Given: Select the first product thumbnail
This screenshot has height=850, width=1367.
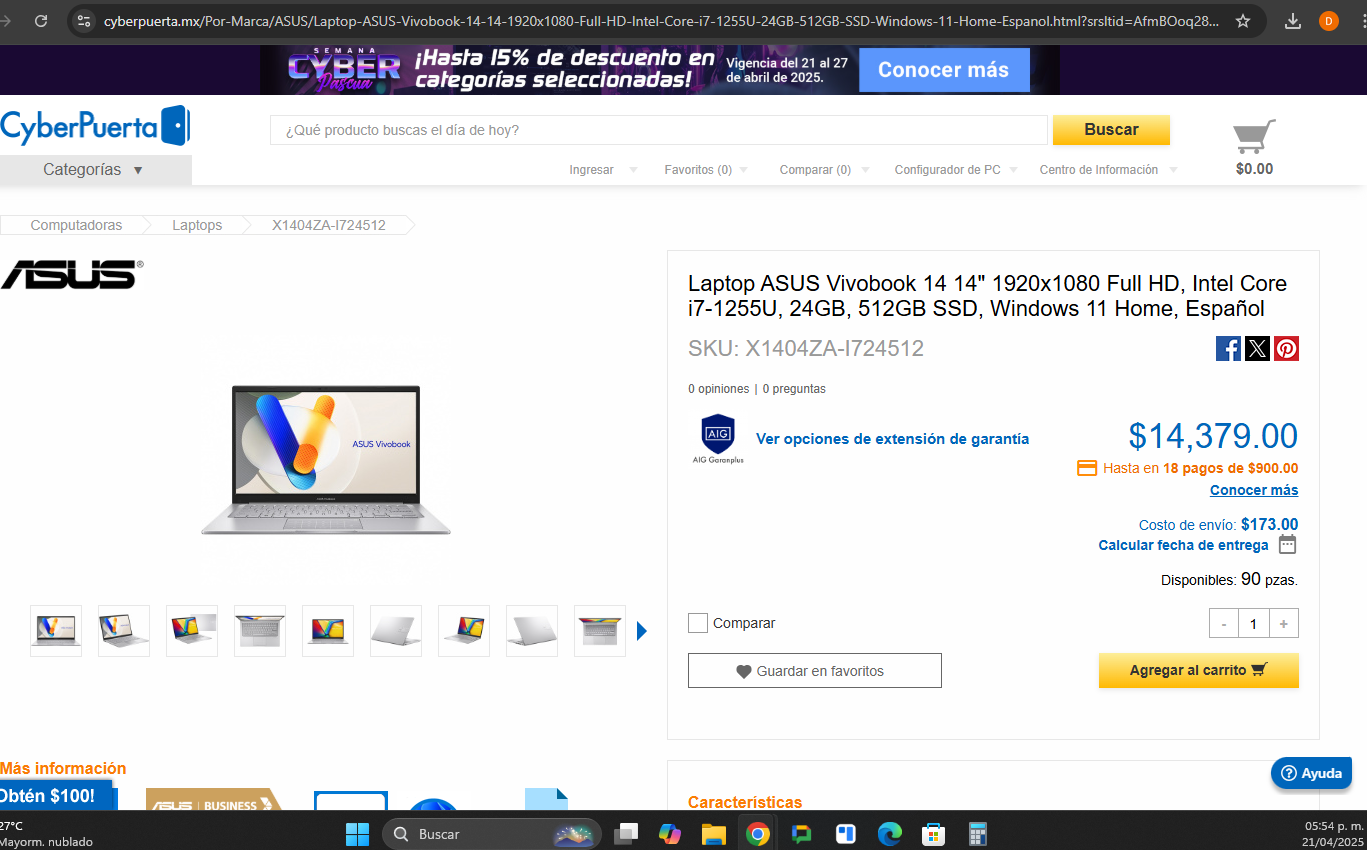Looking at the screenshot, I should tap(56, 631).
